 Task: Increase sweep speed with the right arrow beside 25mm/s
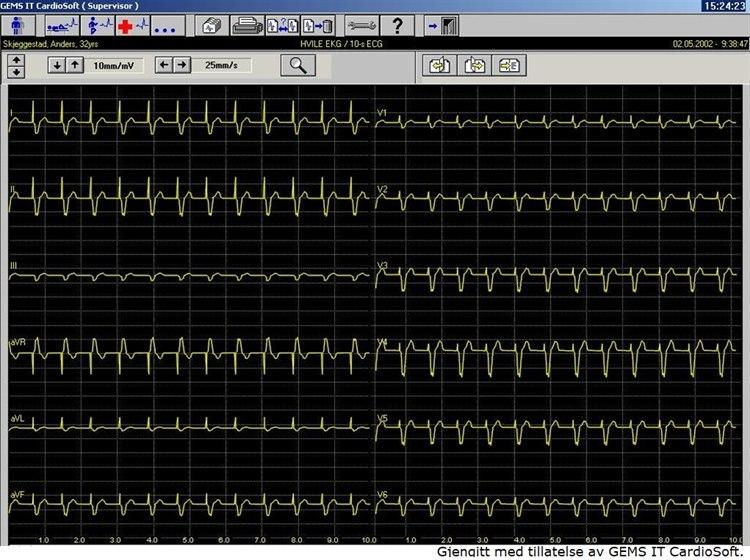[x=182, y=65]
